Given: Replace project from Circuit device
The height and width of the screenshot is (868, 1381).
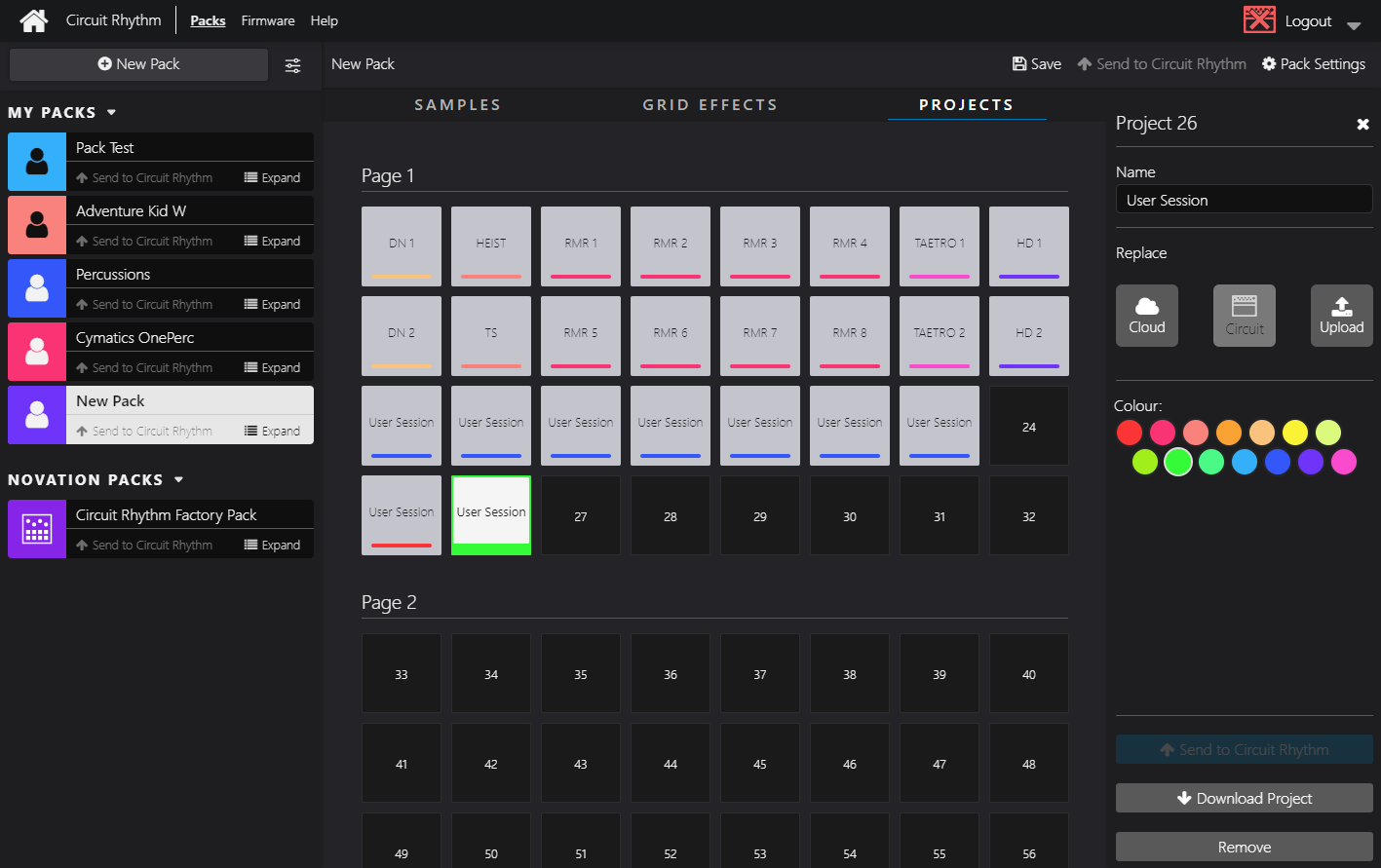Looking at the screenshot, I should (x=1245, y=315).
